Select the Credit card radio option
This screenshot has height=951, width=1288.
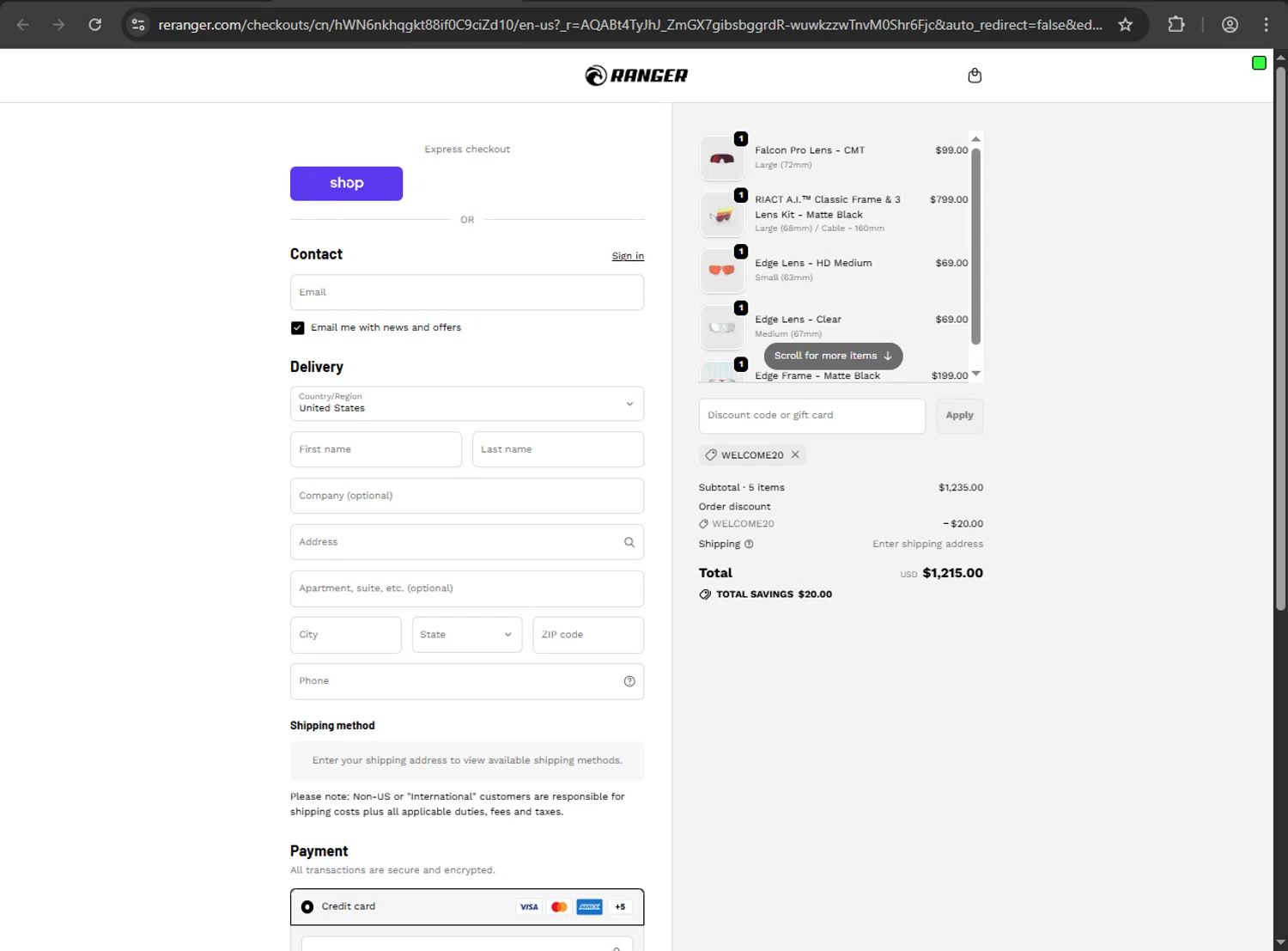click(307, 907)
